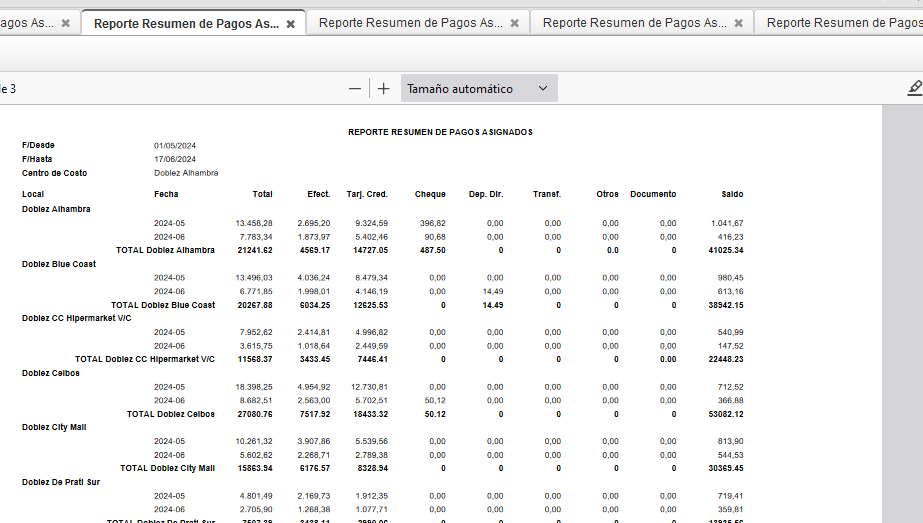Select the highlighter pen tool icon
The height and width of the screenshot is (523, 923).
(914, 88)
